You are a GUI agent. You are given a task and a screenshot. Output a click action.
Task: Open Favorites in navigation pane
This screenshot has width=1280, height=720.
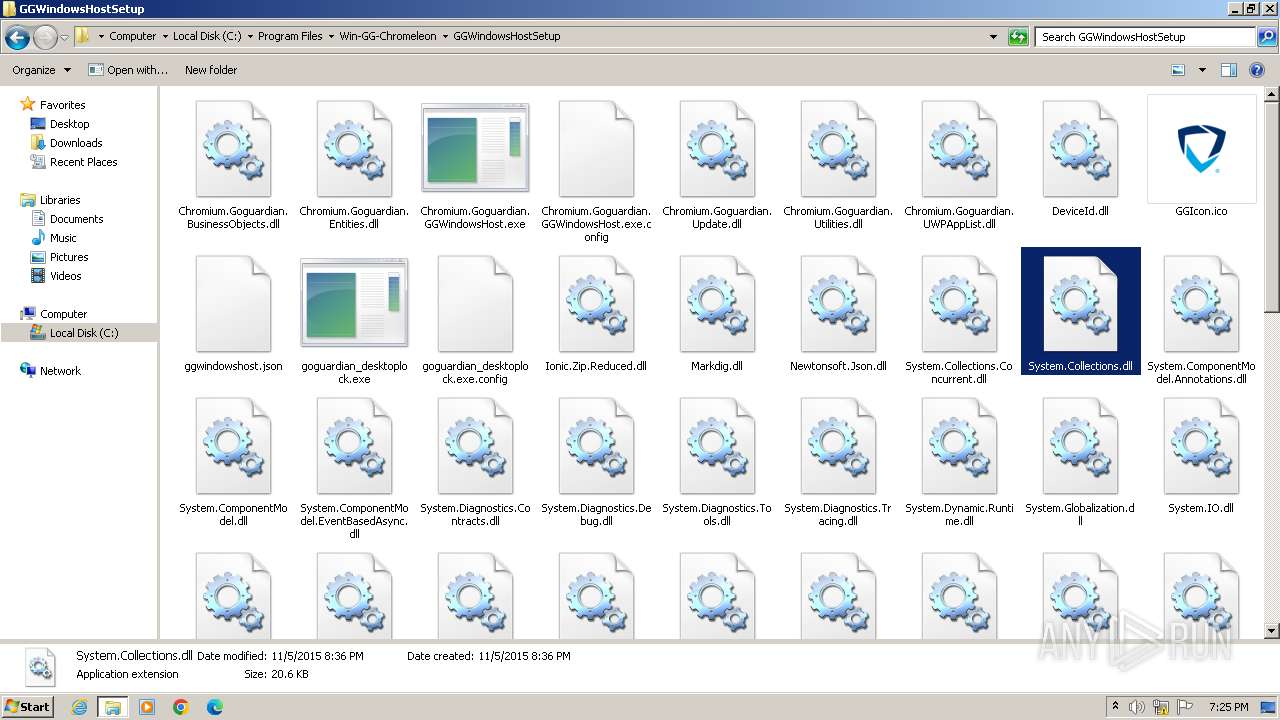pos(62,105)
